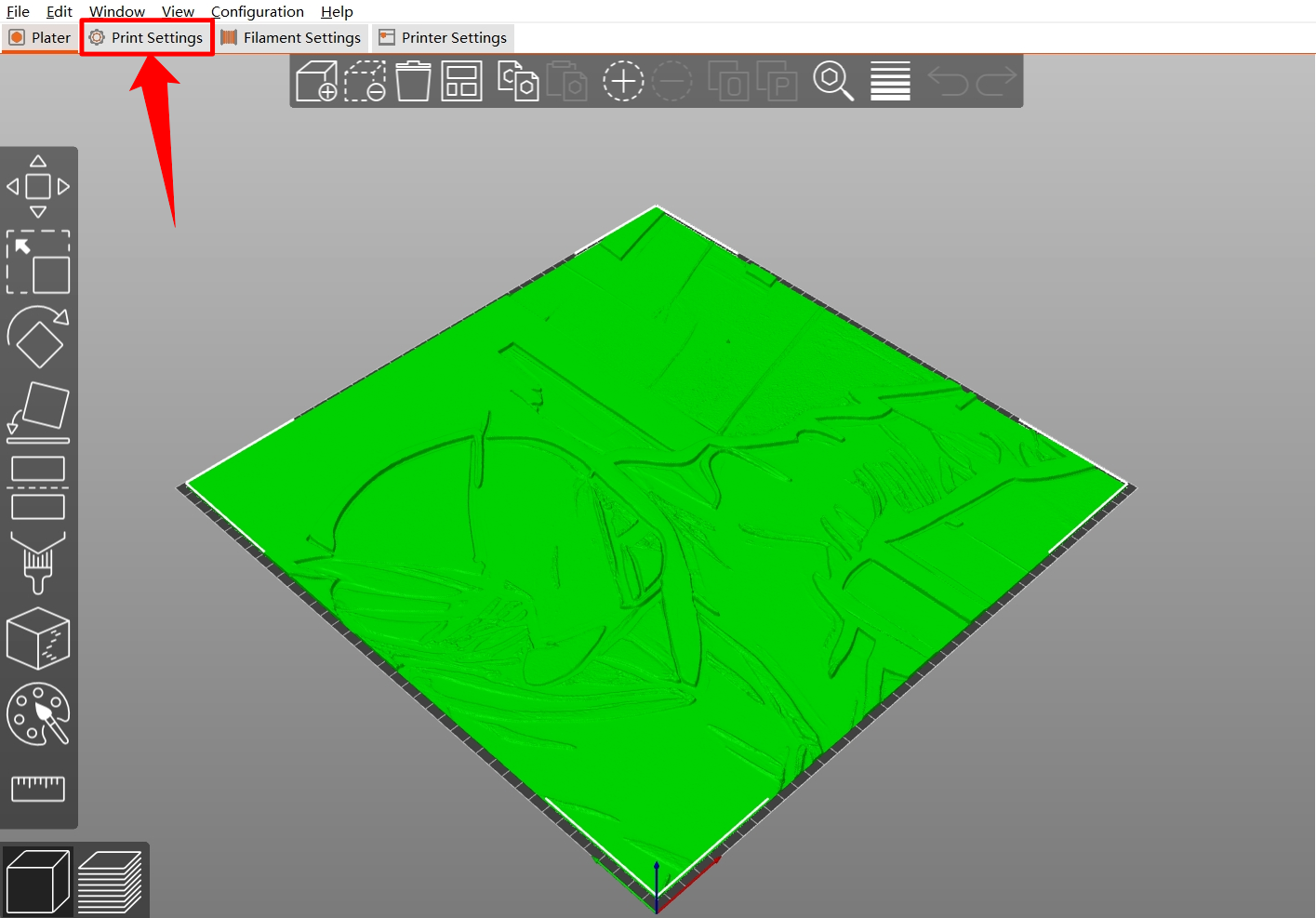Use the Place on face tool
The image size is (1316, 918).
(39, 409)
